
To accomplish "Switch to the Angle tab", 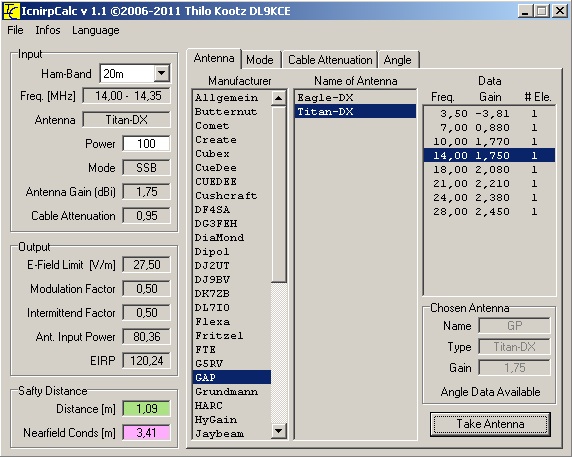I will click(x=398, y=60).
